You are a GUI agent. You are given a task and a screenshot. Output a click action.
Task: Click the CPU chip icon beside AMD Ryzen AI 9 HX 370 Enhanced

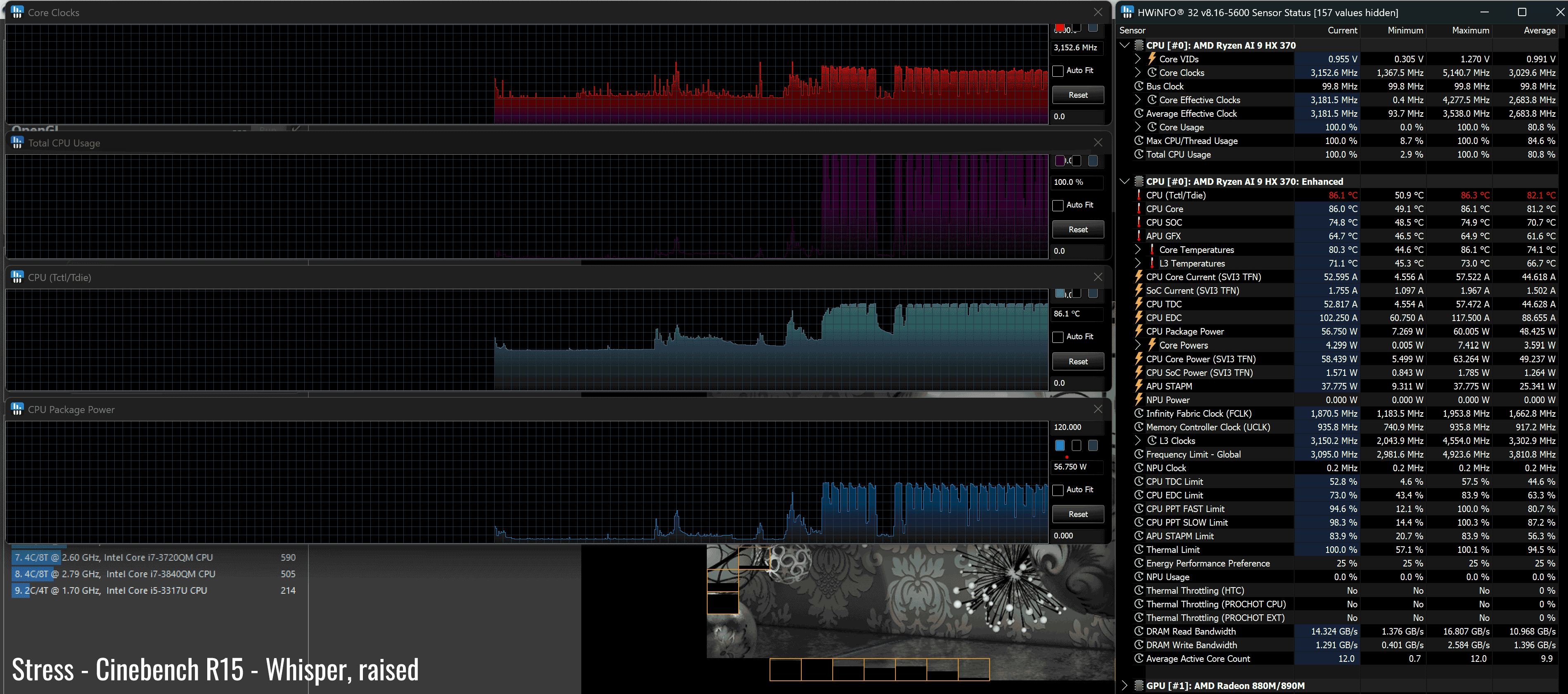click(x=1139, y=181)
